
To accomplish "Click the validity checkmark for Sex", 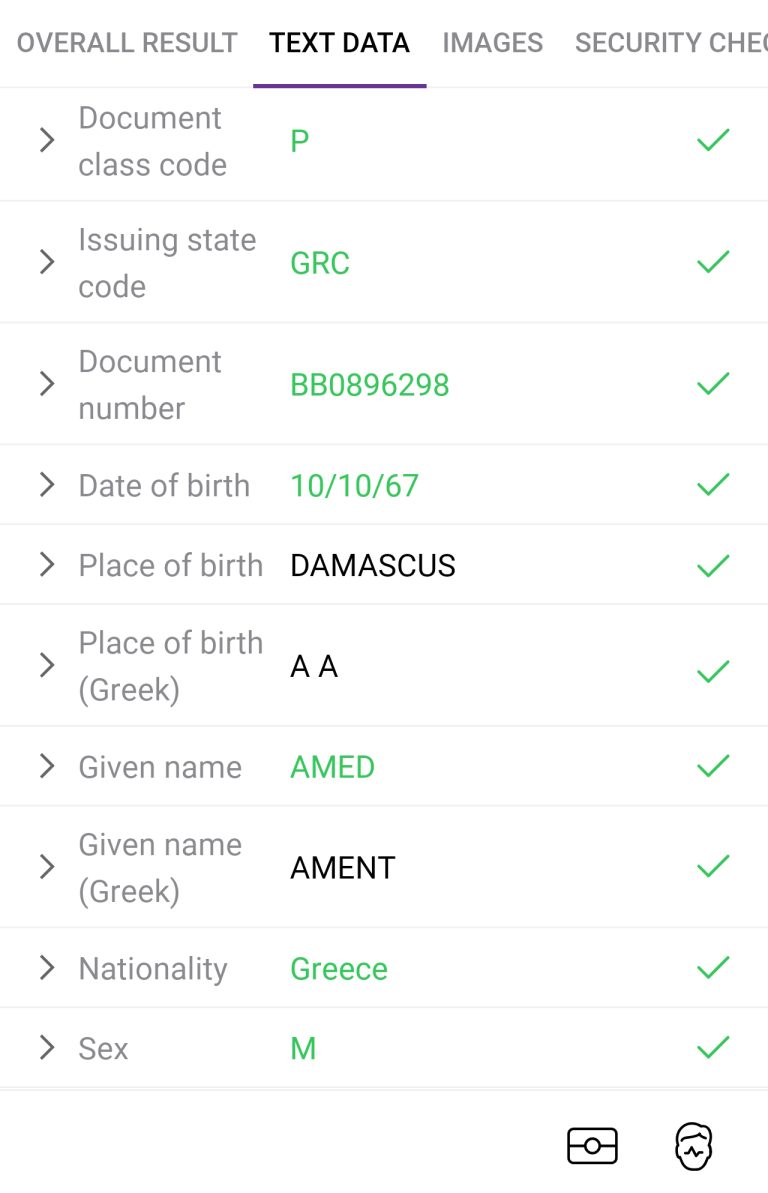I will tap(713, 1048).
